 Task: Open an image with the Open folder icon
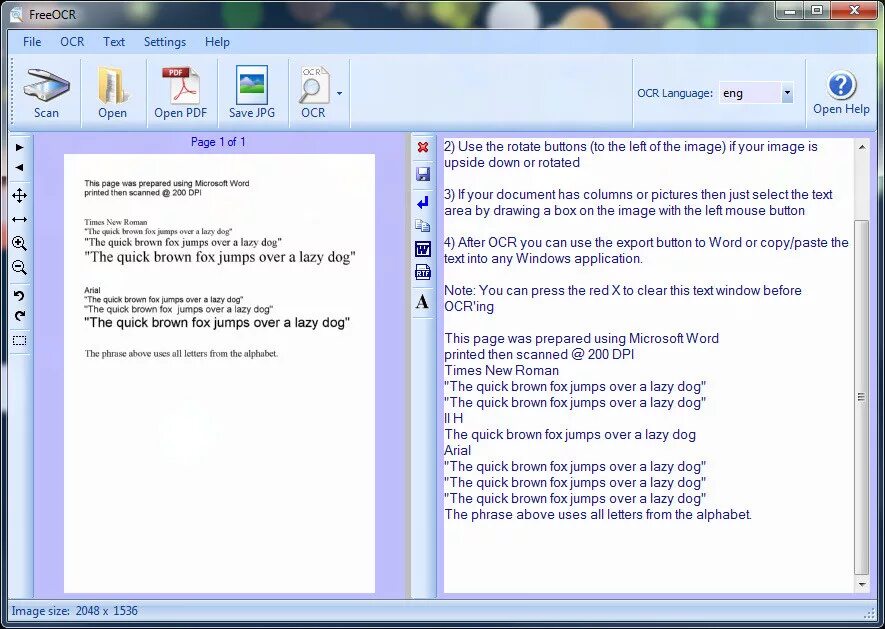pyautogui.click(x=112, y=94)
